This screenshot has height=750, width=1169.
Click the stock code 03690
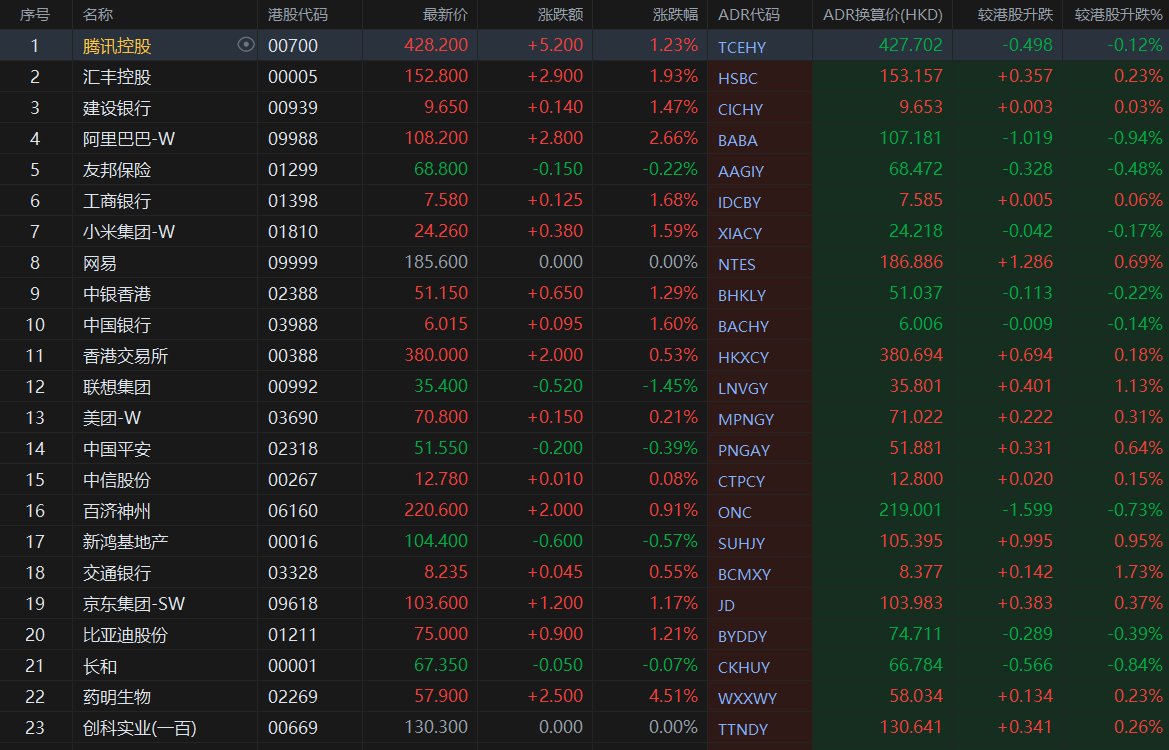293,417
